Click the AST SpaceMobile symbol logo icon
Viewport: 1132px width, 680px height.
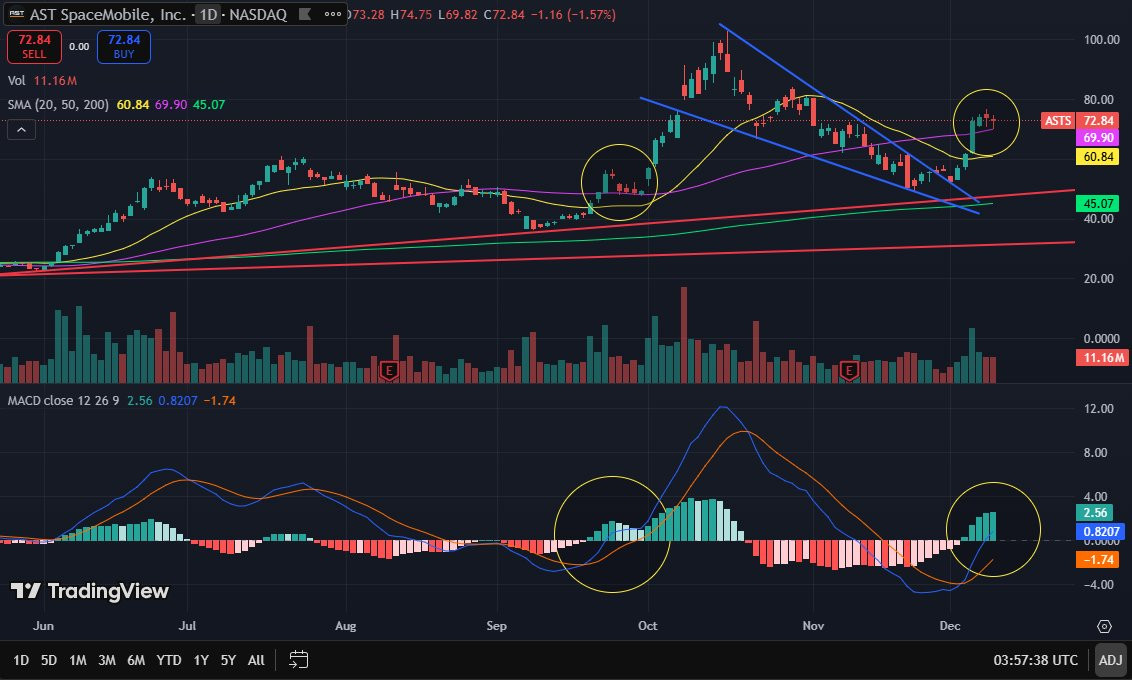coord(17,14)
